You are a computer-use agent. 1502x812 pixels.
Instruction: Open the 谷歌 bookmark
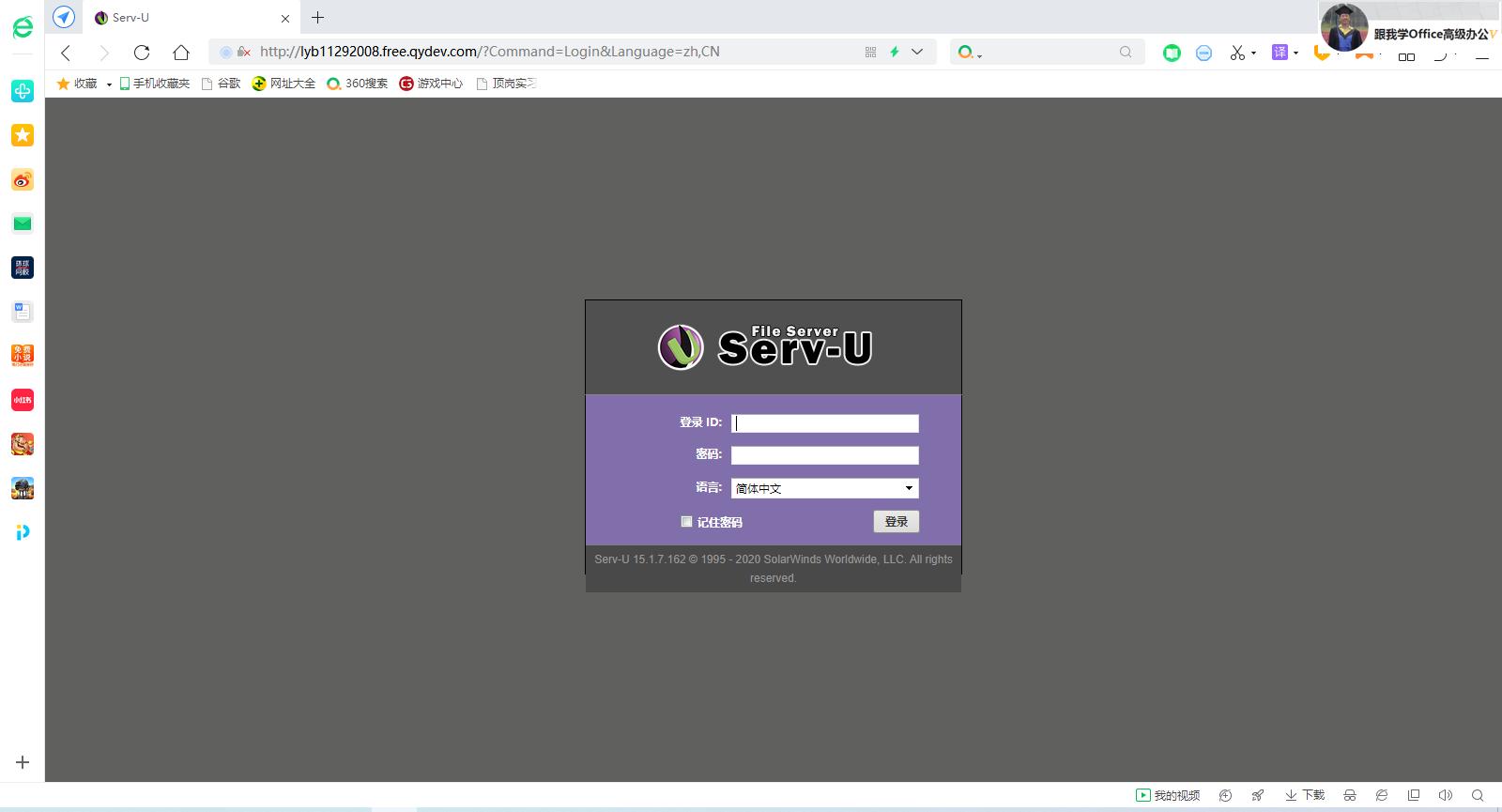pyautogui.click(x=222, y=84)
